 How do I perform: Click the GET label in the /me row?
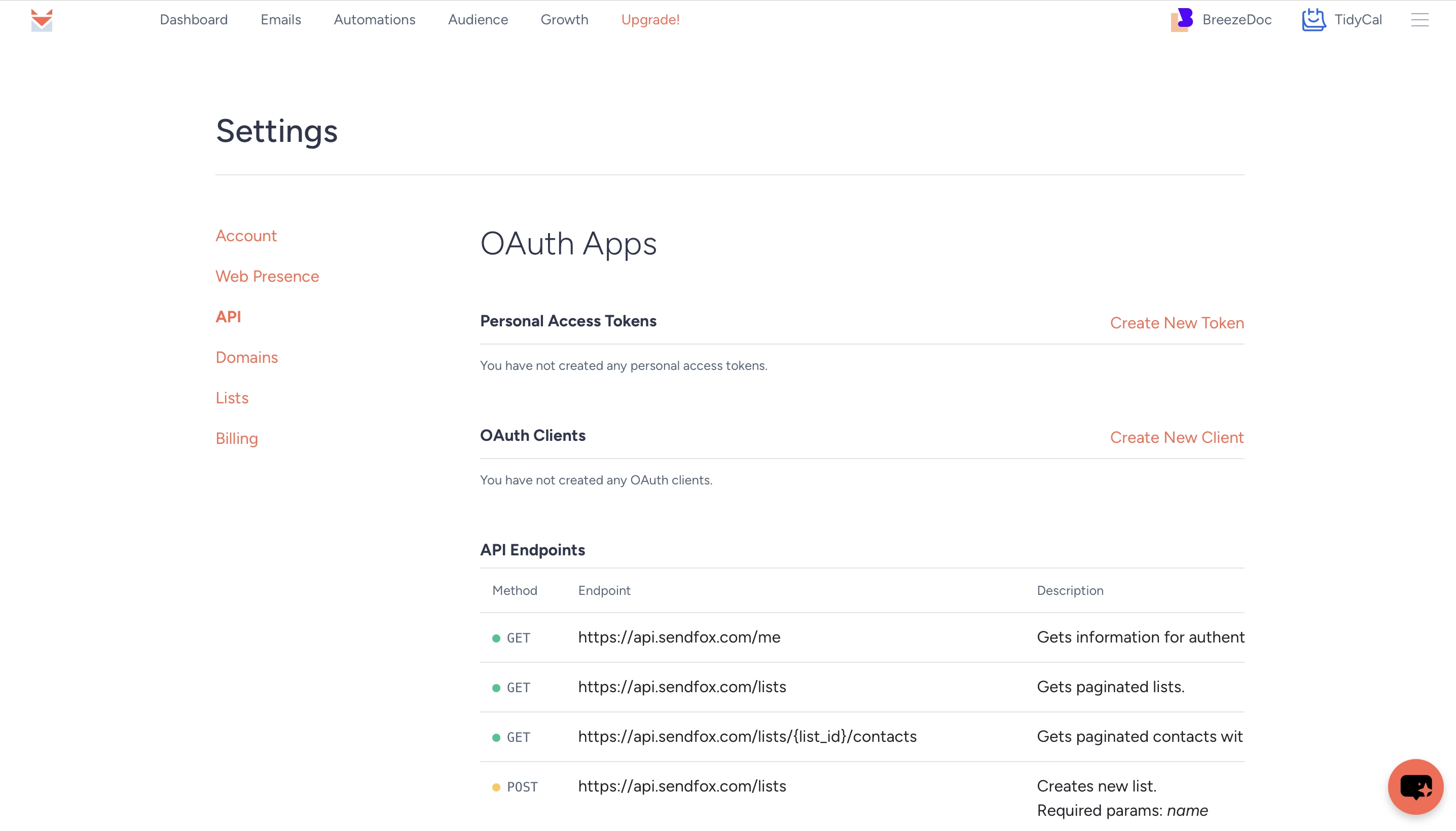coord(519,638)
